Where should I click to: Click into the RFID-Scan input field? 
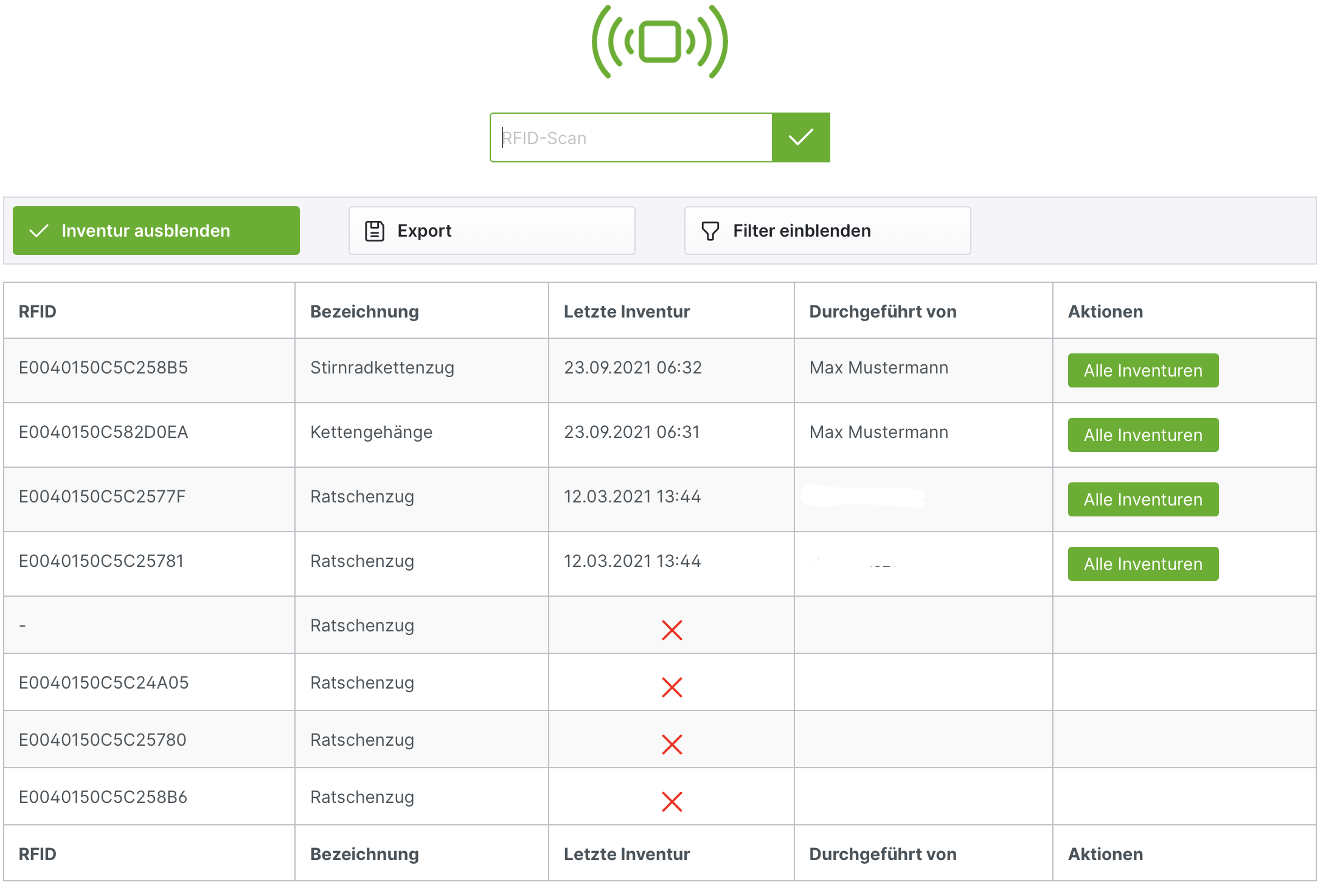coord(631,137)
